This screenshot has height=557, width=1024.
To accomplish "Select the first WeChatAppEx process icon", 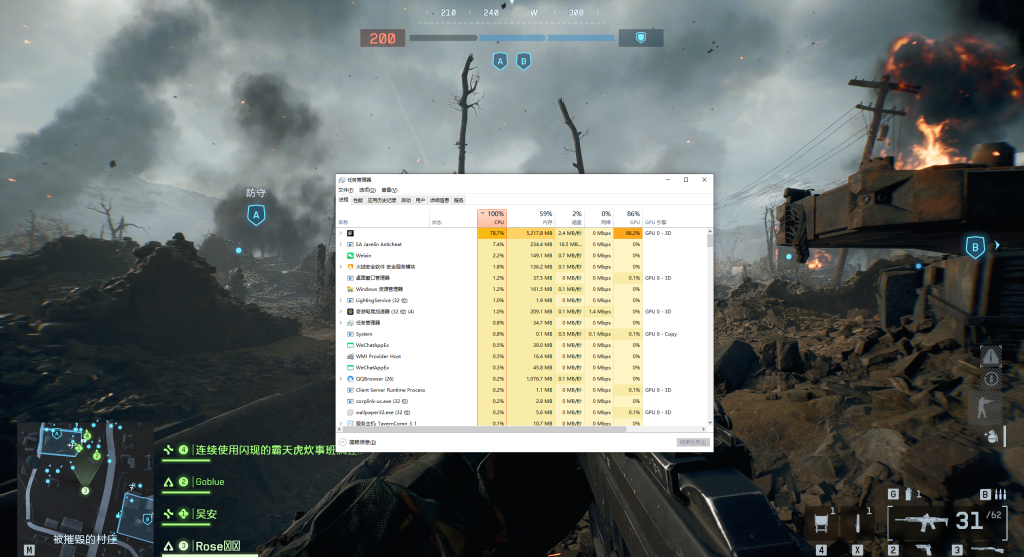I will [350, 345].
